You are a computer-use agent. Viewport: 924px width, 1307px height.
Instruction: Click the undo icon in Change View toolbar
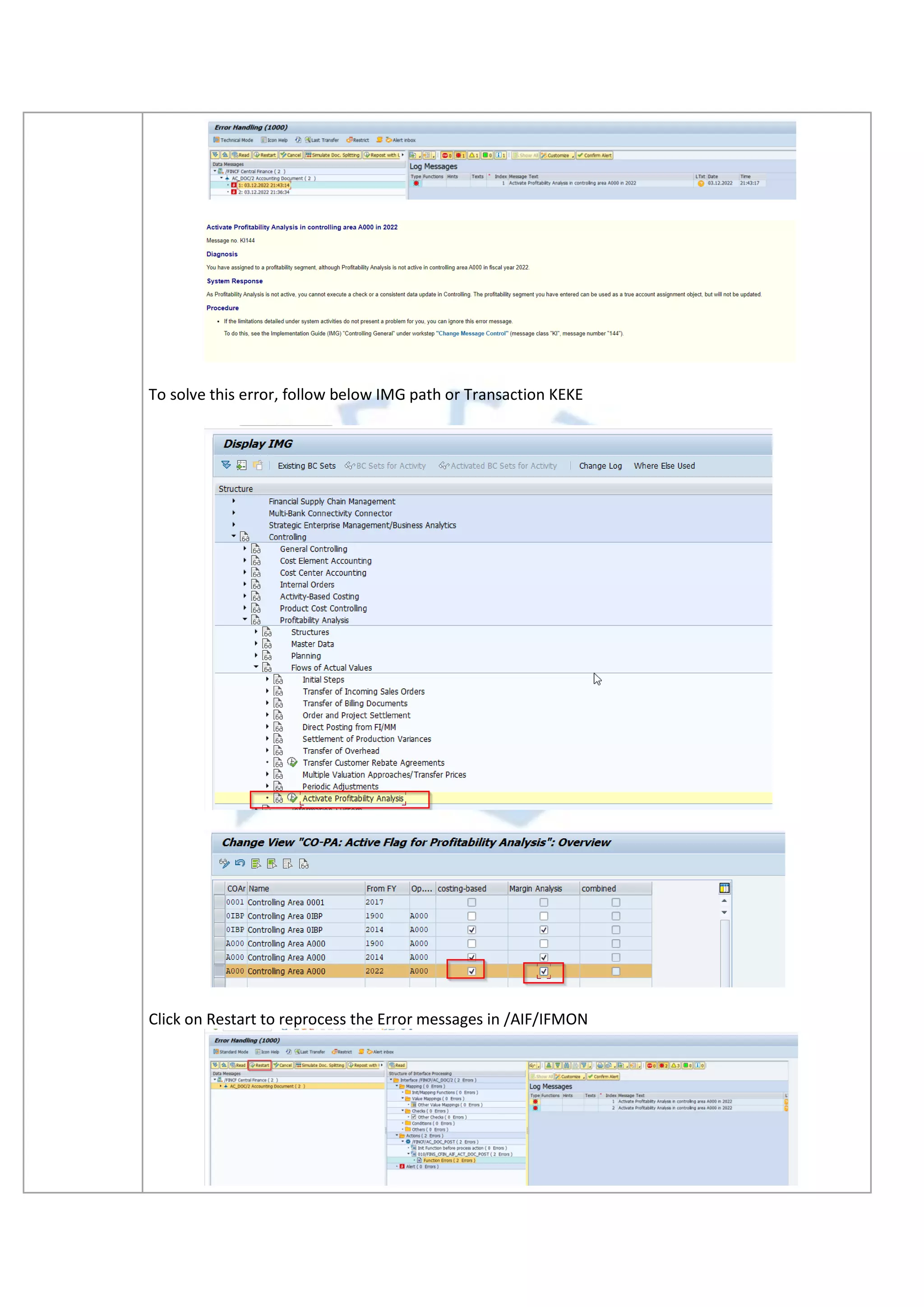point(240,863)
